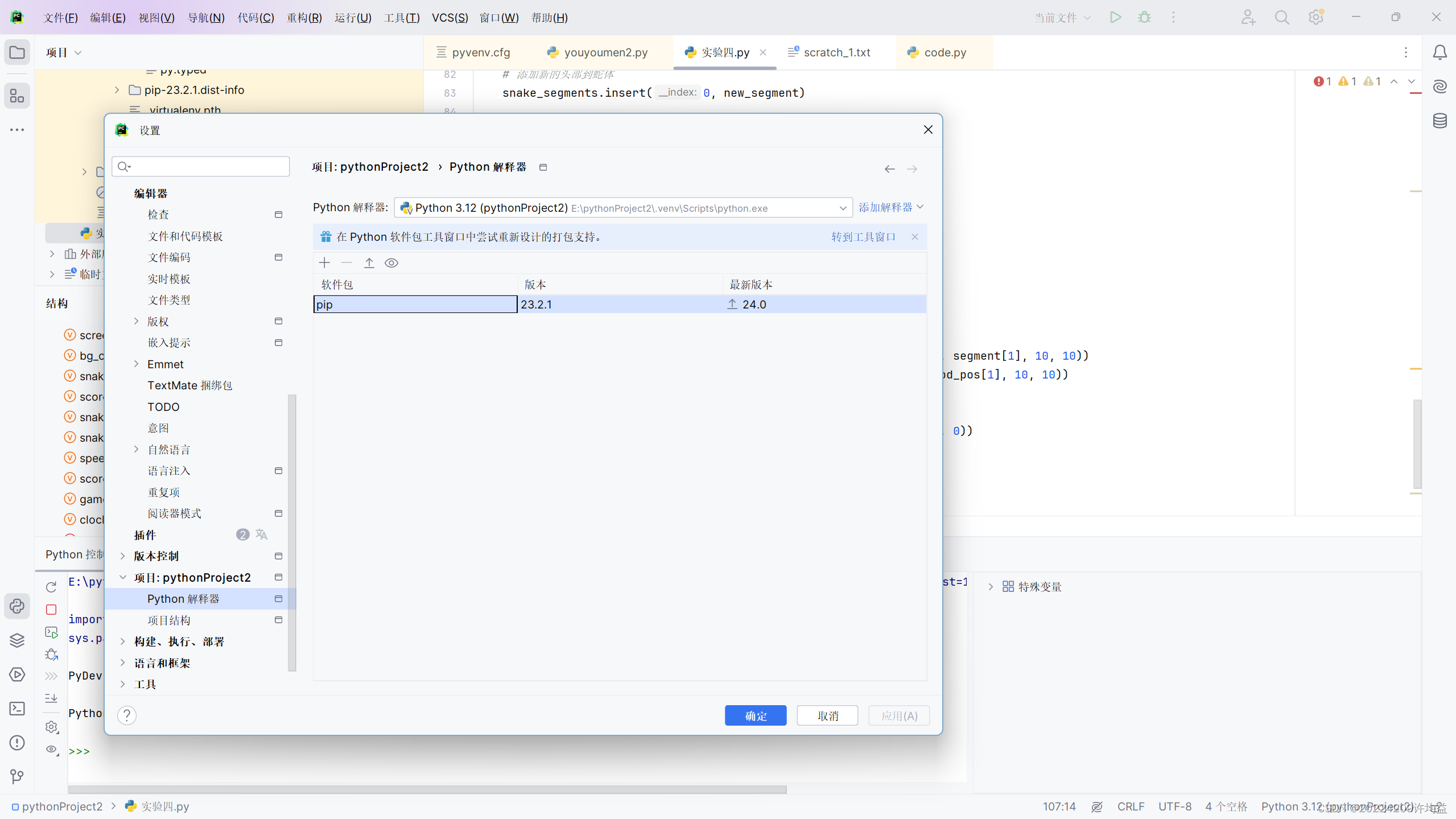
Task: Click the console settings gear icon
Action: [51, 727]
